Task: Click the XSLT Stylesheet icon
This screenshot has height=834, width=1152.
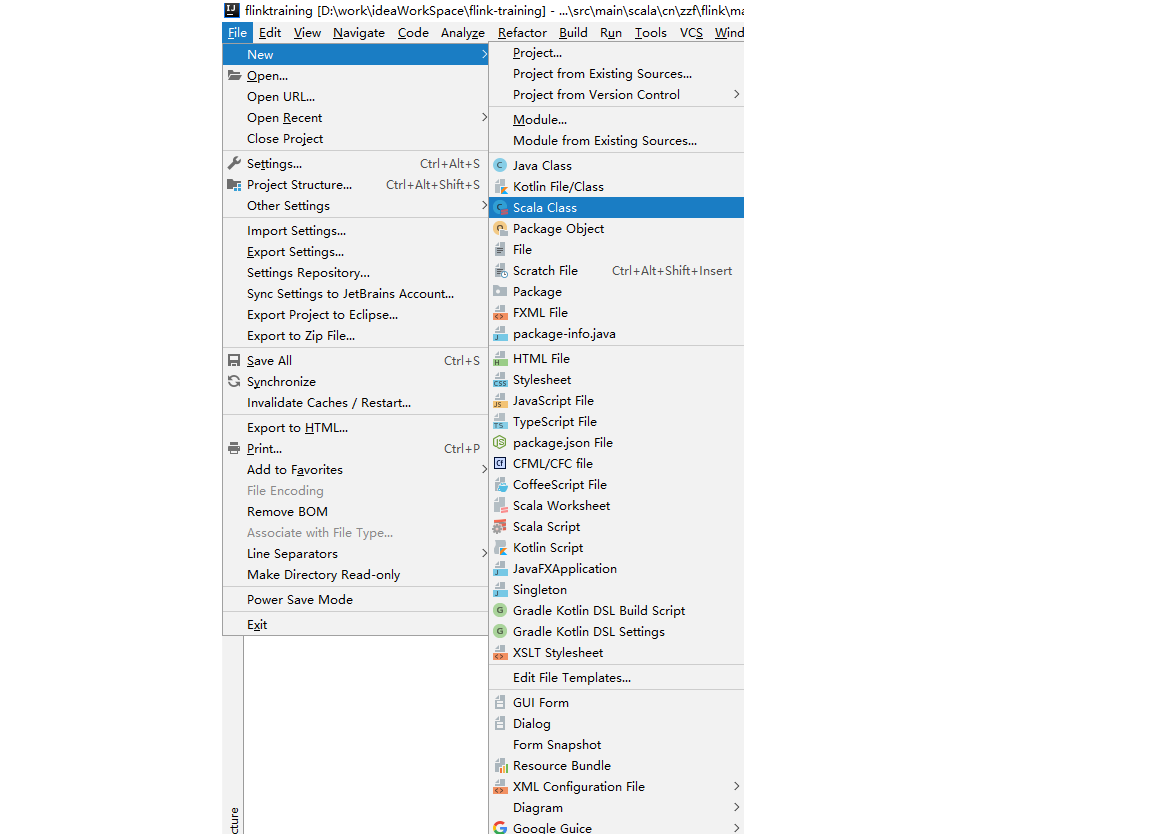Action: coord(500,653)
